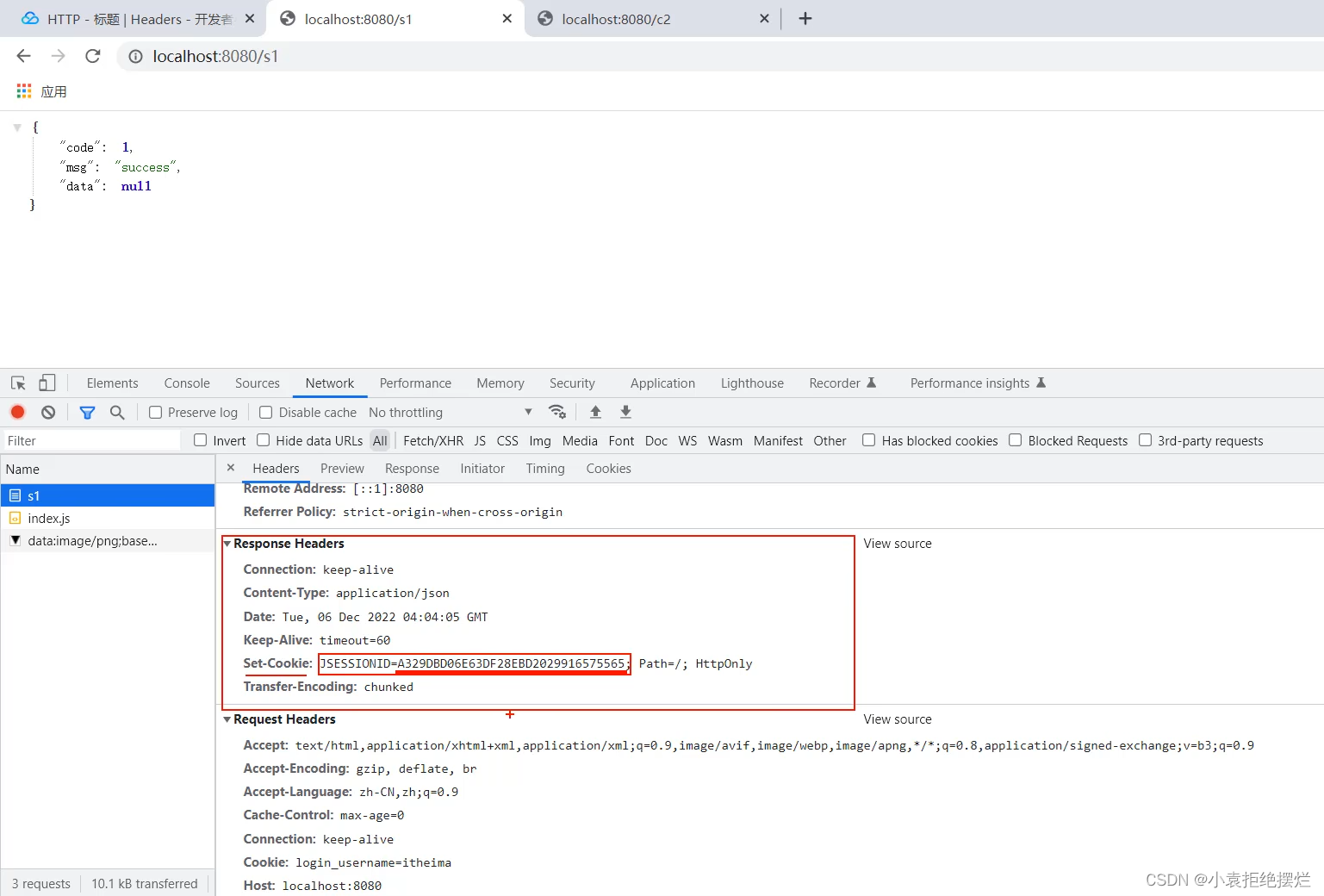Select the data:image/png request
Viewport: 1324px width, 896px height.
point(108,541)
